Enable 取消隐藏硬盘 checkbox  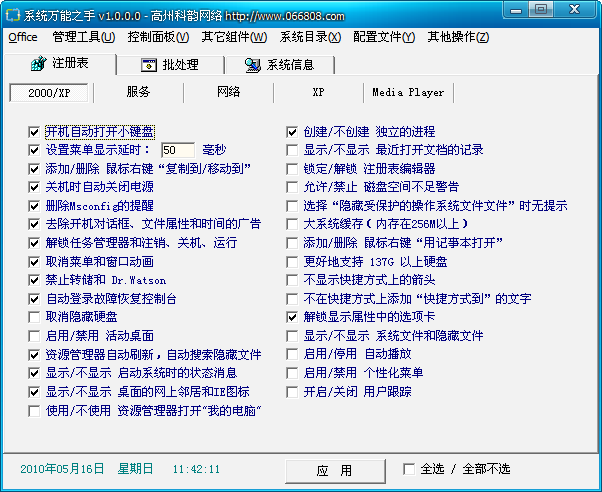[36, 316]
